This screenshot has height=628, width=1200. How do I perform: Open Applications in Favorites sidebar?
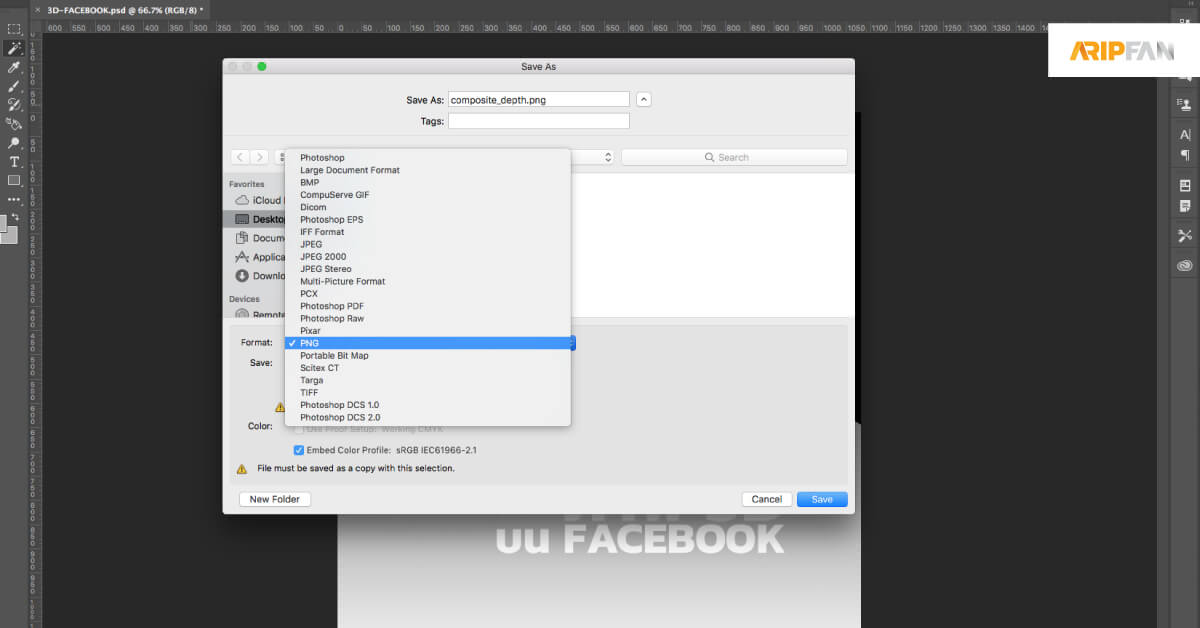tap(258, 257)
